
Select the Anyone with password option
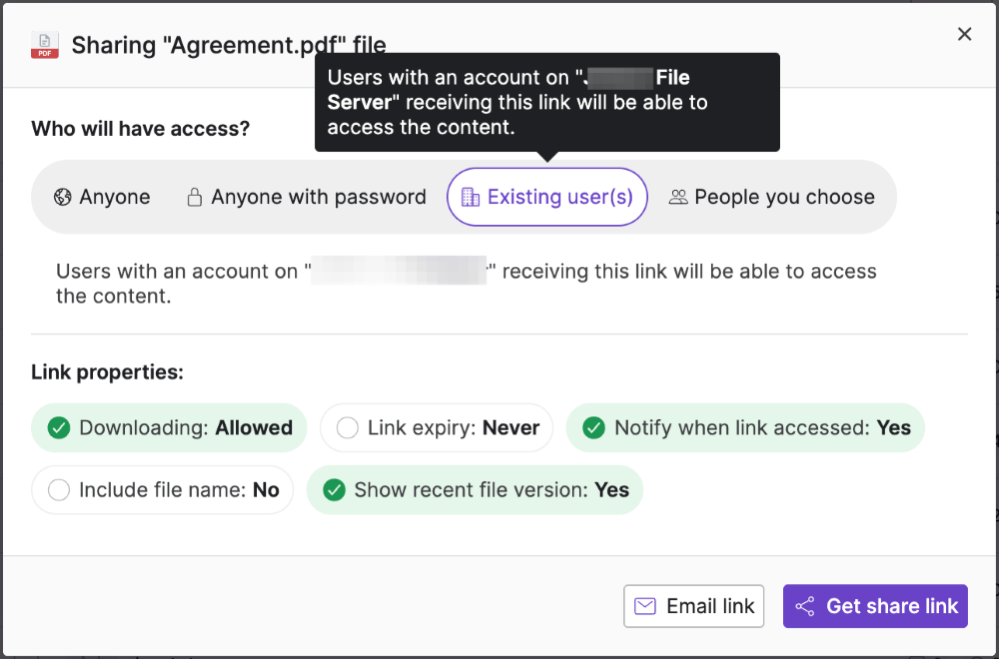(306, 197)
